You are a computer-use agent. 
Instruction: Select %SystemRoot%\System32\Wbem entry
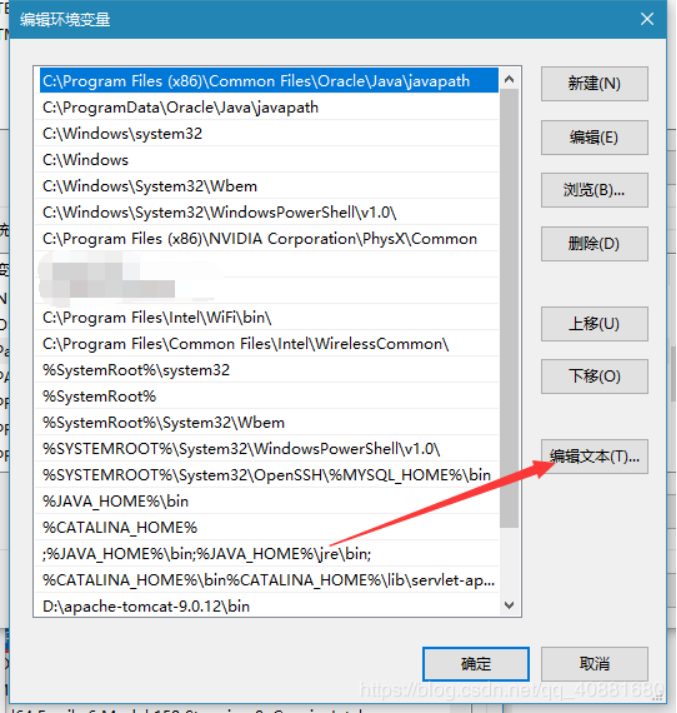[267, 422]
